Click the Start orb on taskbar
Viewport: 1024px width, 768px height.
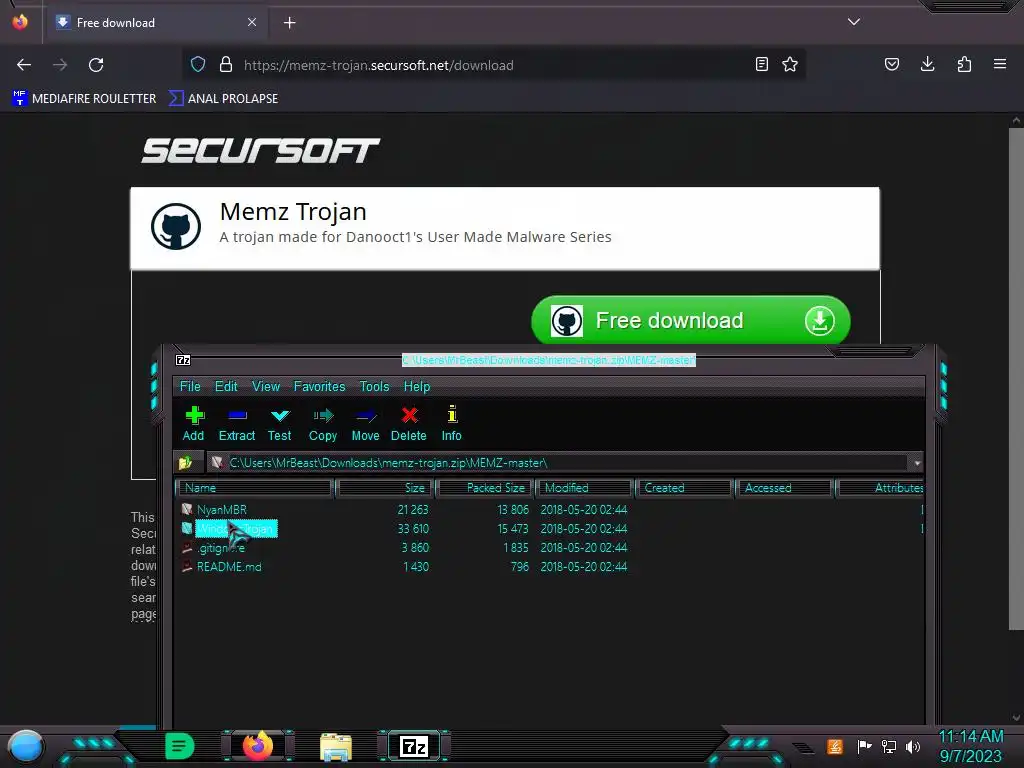[25, 748]
